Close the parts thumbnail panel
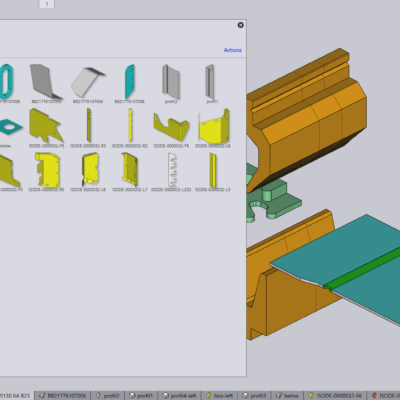This screenshot has height=400, width=400. 240,25
